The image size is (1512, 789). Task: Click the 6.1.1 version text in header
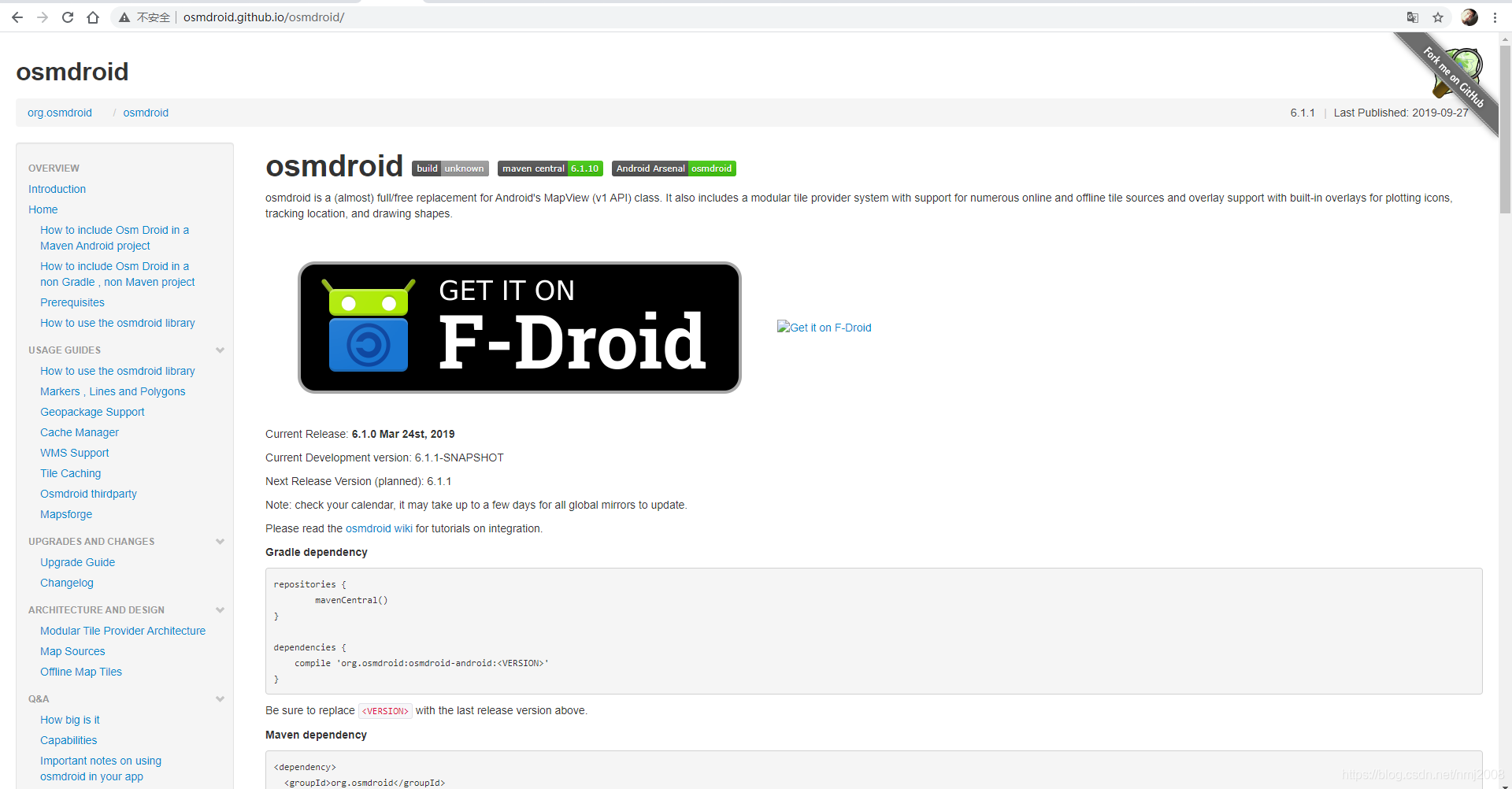[1303, 113]
